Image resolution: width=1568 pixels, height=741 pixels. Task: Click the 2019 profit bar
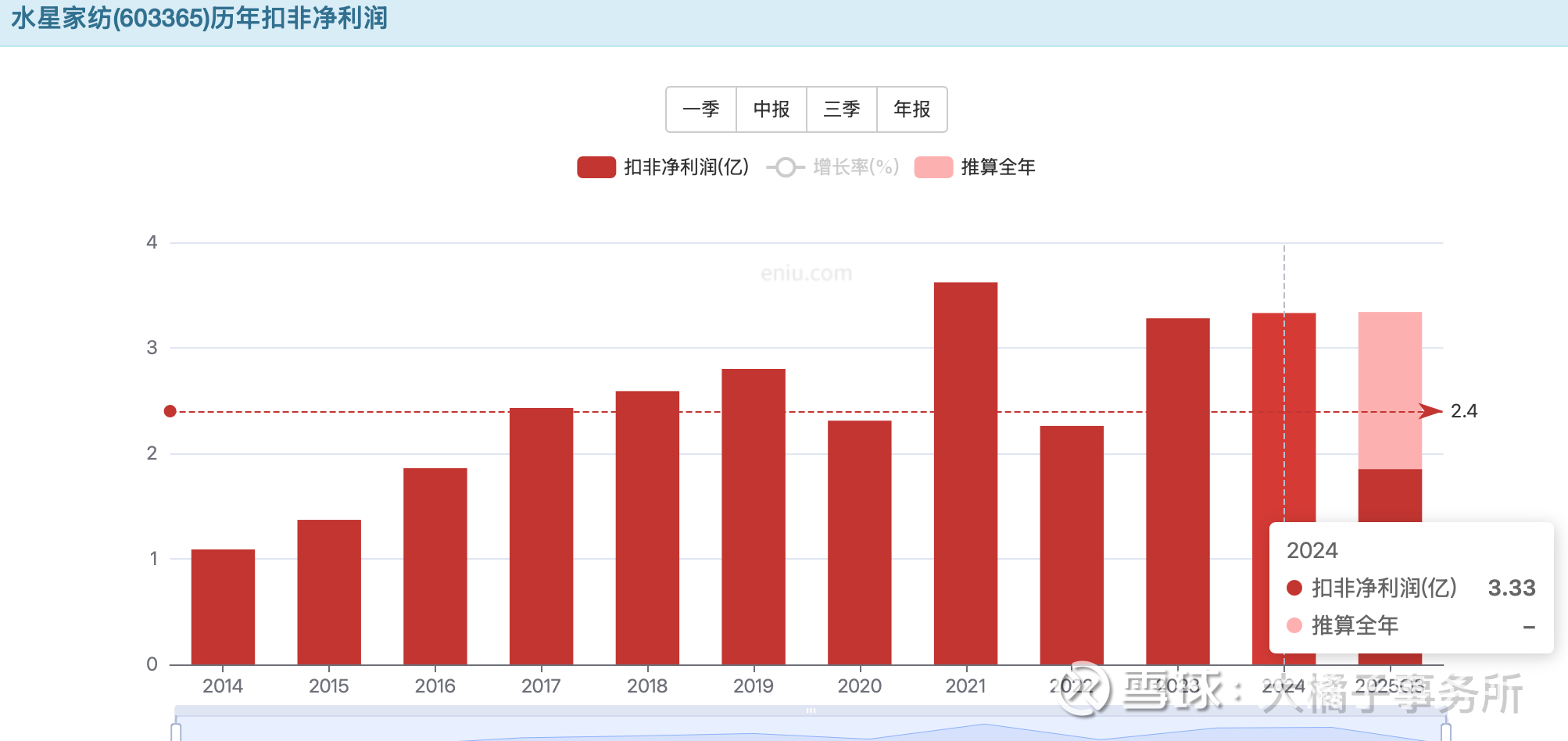[x=754, y=517]
